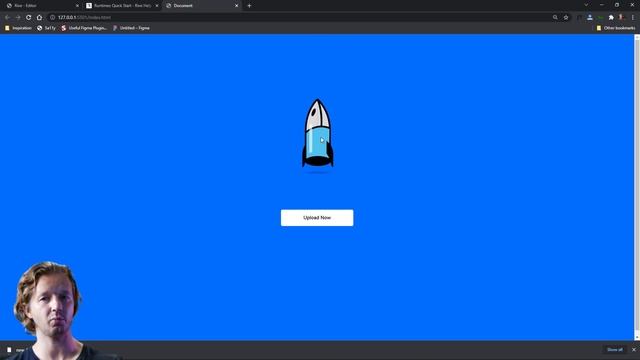Click the Upload Now button
This screenshot has height=360, width=640.
[317, 218]
